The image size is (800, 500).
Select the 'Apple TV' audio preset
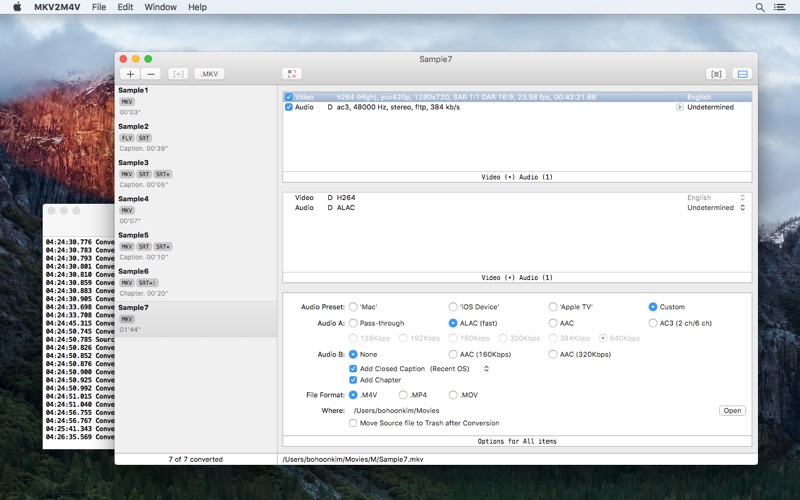point(553,307)
